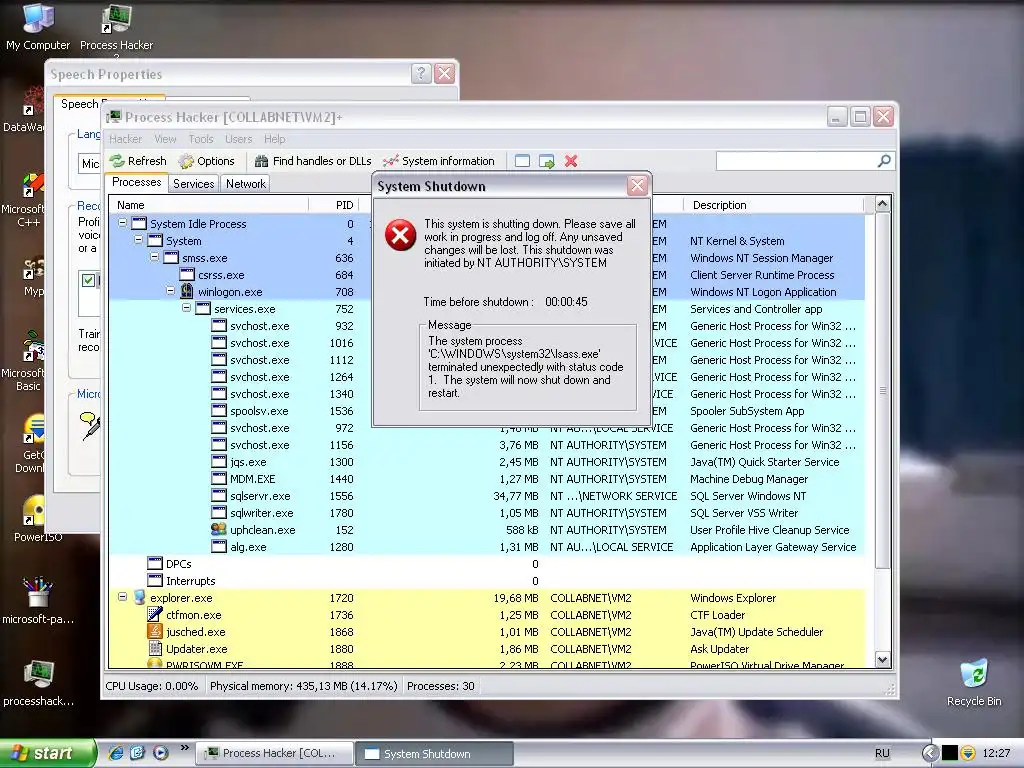Click the winlogon.exe process icon
Screen dimensions: 1024x768
click(187, 291)
